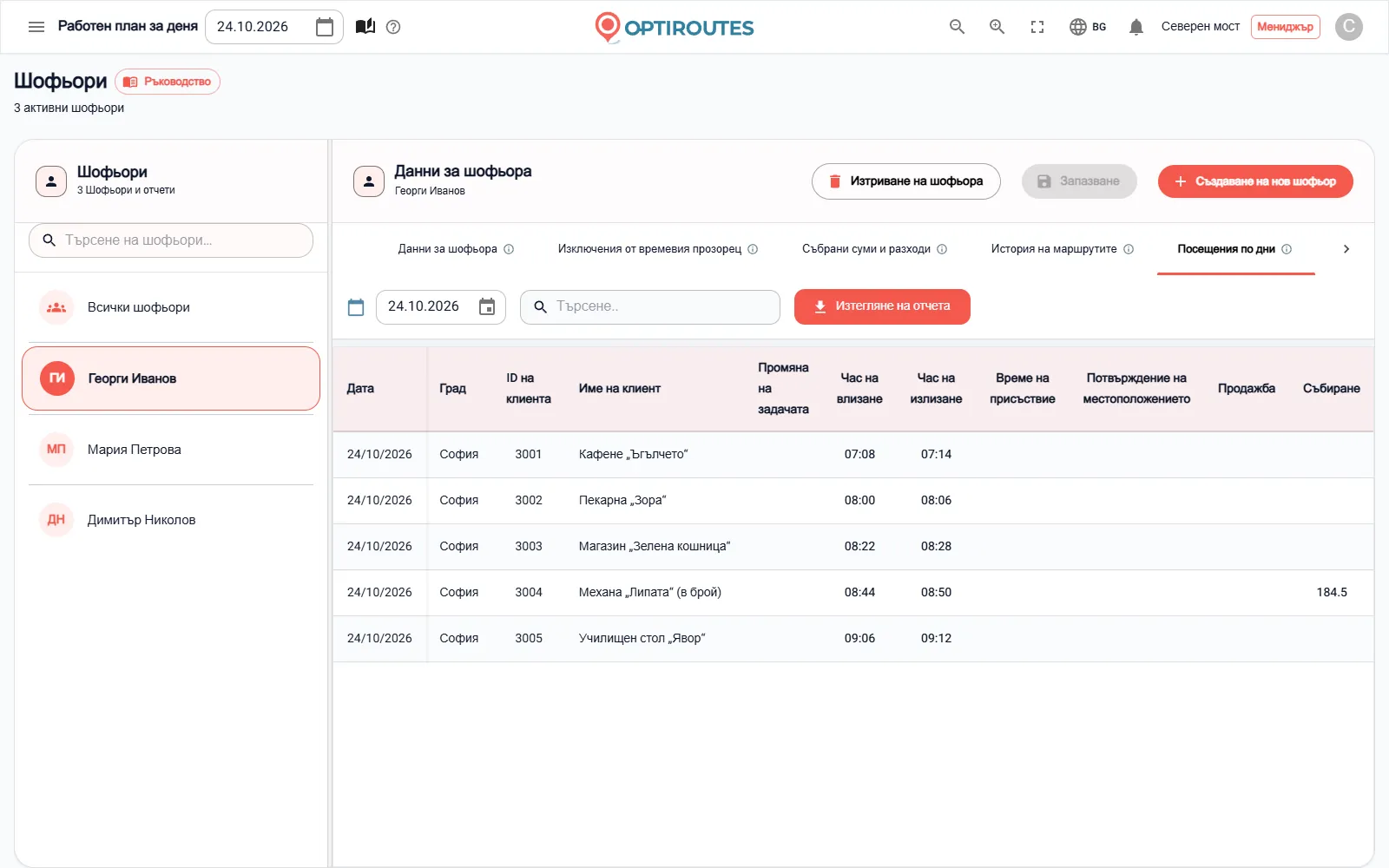1389x868 pixels.
Task: Open the hamburger main menu
Action: click(36, 27)
